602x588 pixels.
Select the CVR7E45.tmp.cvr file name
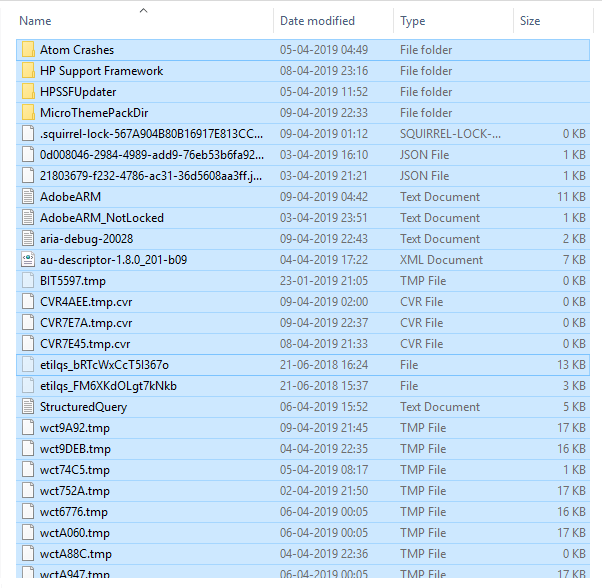[x=85, y=344]
